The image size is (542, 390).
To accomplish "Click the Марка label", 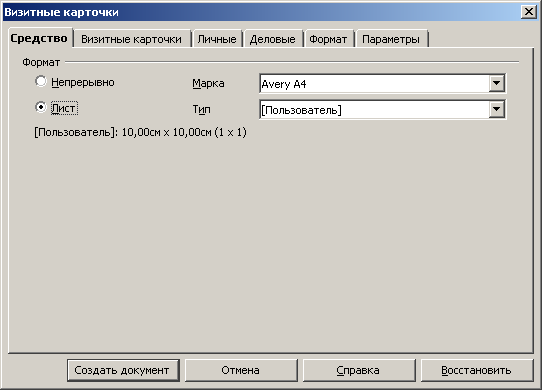I will pos(208,83).
